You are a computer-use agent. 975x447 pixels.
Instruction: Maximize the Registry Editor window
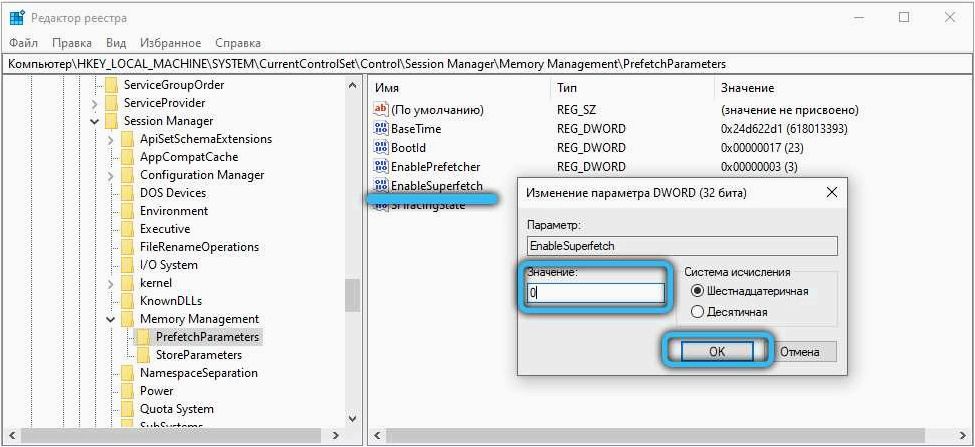point(904,17)
